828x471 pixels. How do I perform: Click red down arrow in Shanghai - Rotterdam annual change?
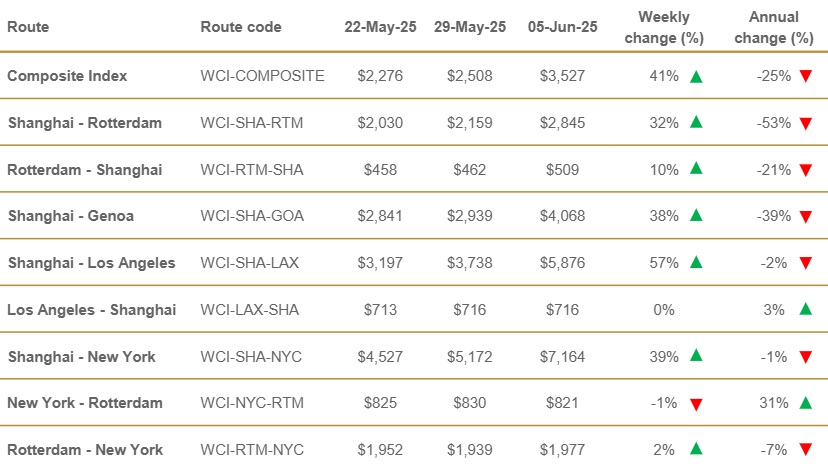pyautogui.click(x=805, y=123)
